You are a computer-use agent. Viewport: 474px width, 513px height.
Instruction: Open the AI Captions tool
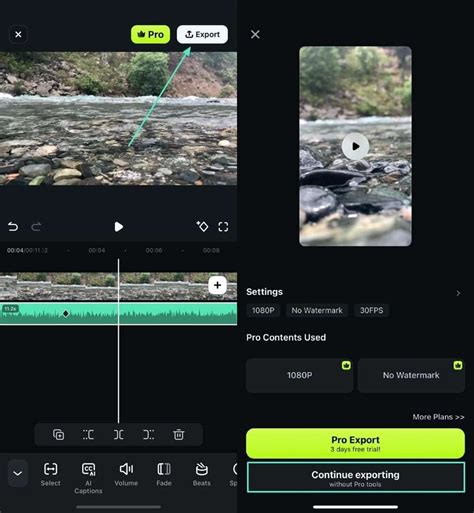point(88,478)
